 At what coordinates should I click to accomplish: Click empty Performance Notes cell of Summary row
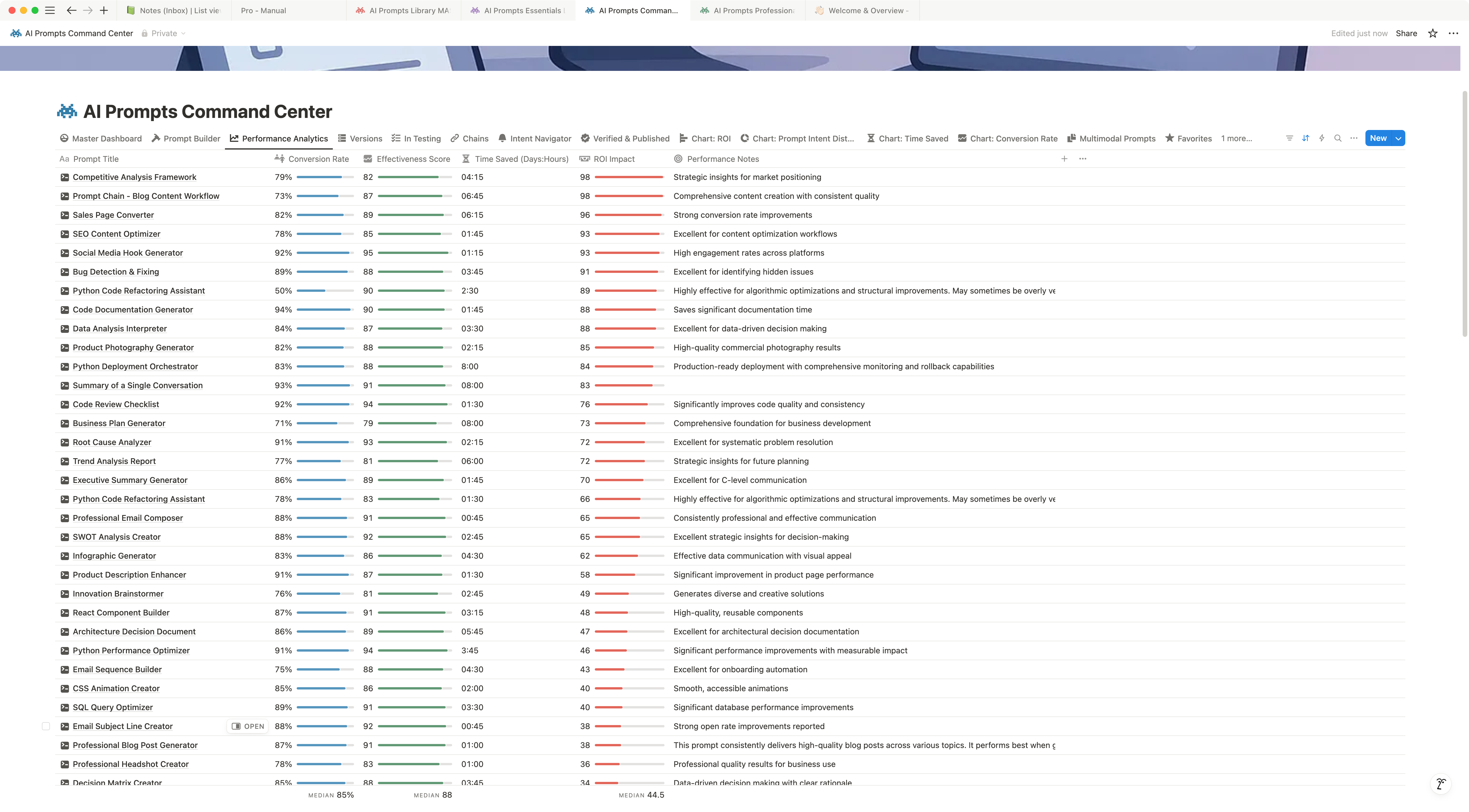pos(864,385)
